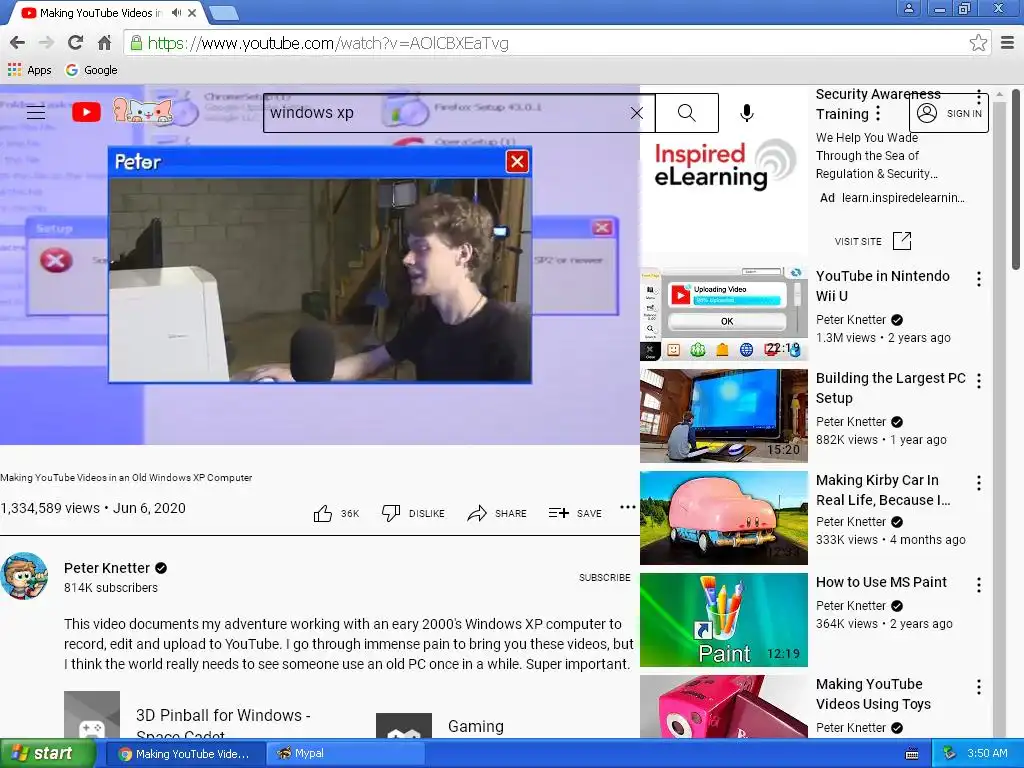Image resolution: width=1024 pixels, height=768 pixels.
Task: Click the video player to pause
Action: point(319,264)
